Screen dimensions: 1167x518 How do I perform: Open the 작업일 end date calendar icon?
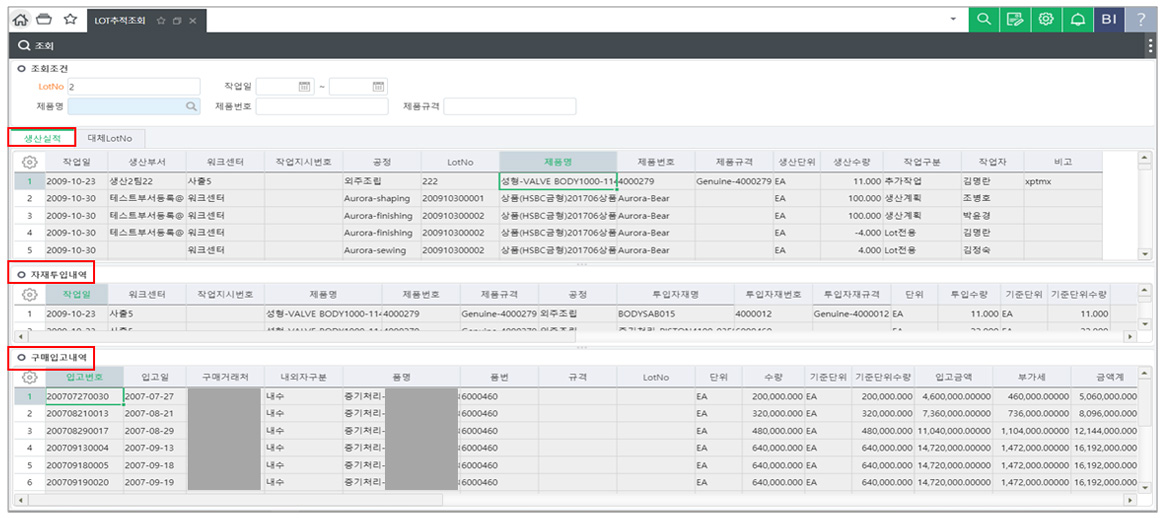[x=377, y=86]
